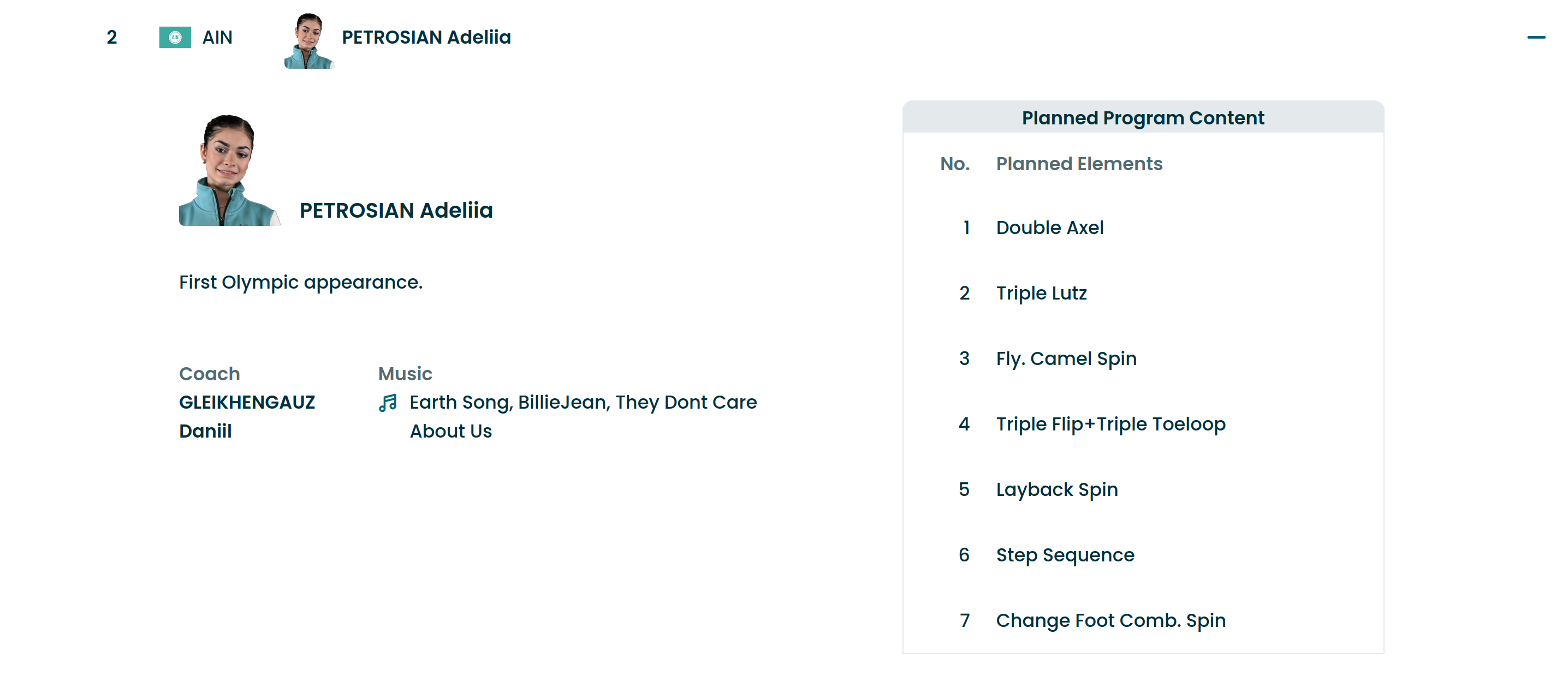Image resolution: width=1568 pixels, height=682 pixels.
Task: Select the Triple Flip+Triple Toeloop element
Action: (1110, 424)
